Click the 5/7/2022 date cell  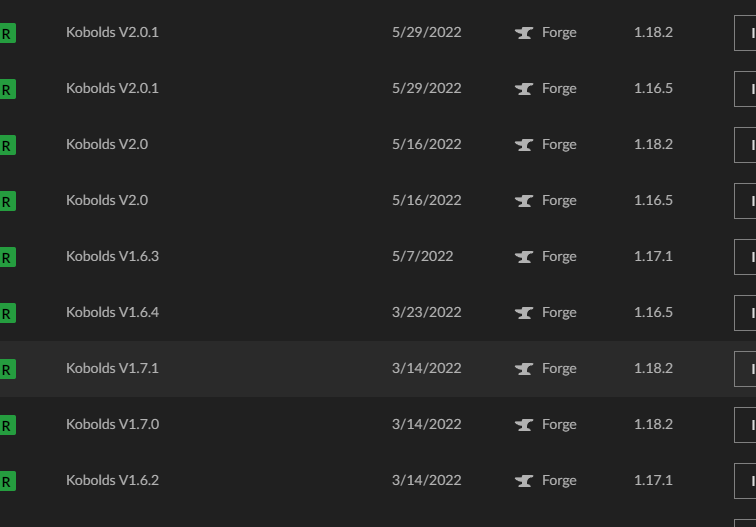[422, 257]
